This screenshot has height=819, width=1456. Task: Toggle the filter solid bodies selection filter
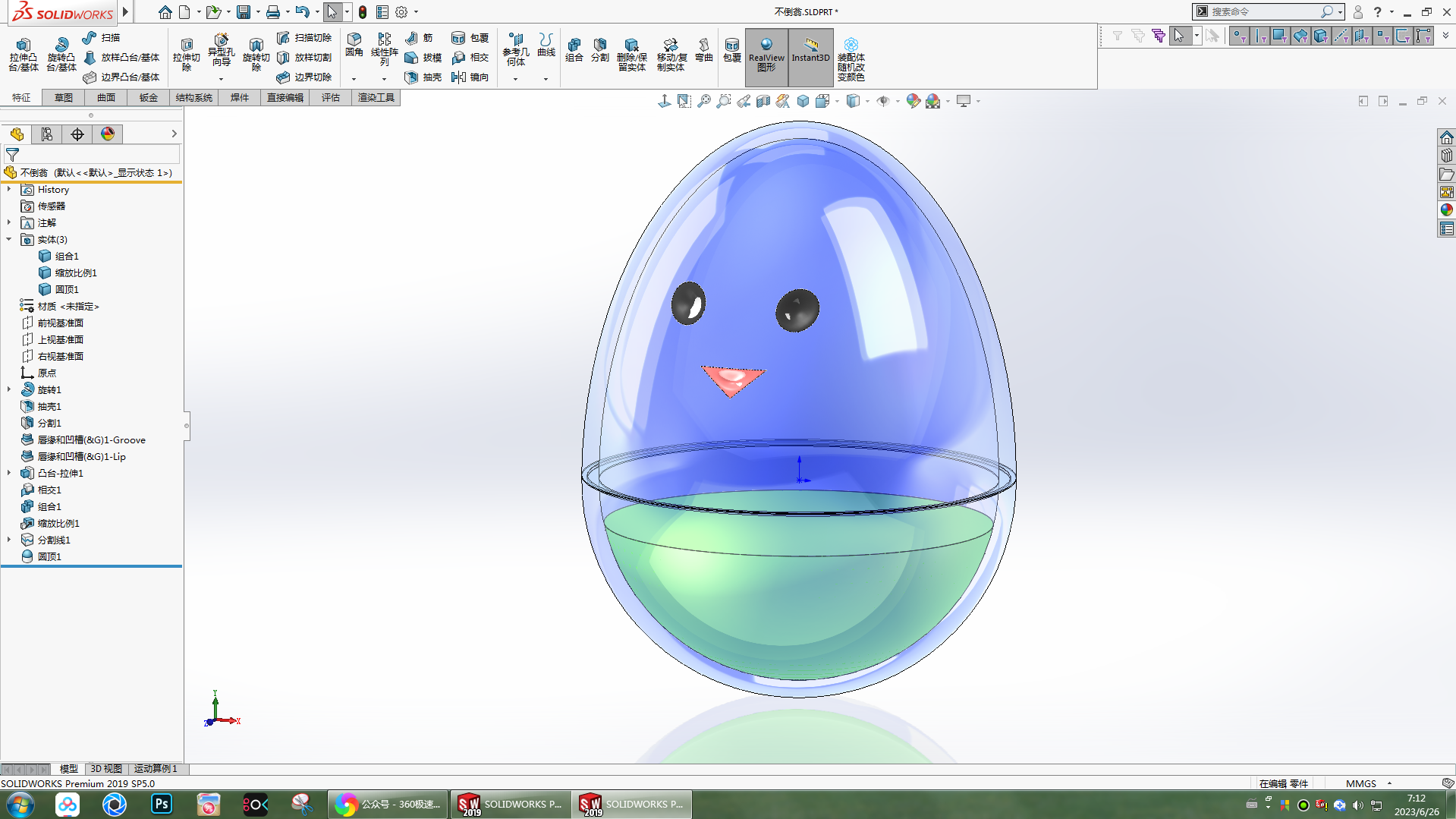click(x=1321, y=36)
